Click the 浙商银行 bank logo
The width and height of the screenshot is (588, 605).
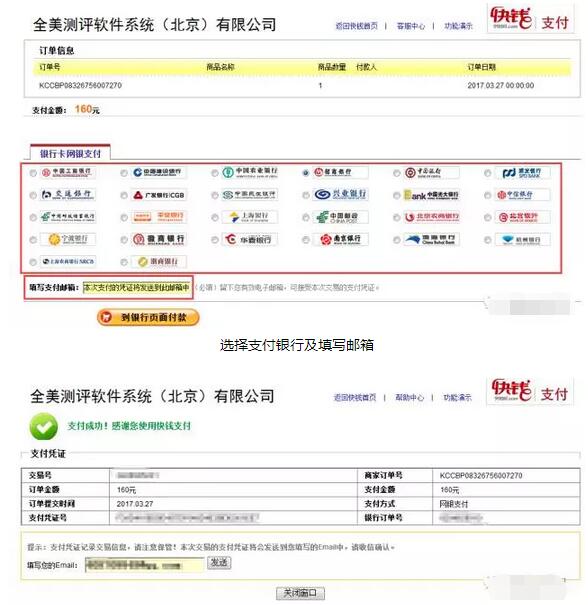click(x=159, y=261)
